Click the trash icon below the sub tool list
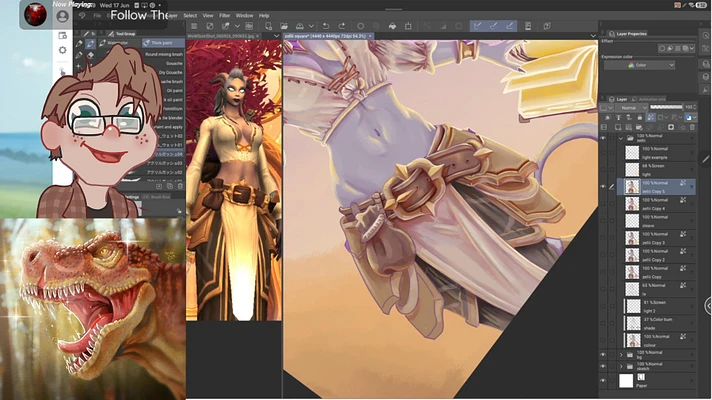This screenshot has height=400, width=712. click(x=180, y=186)
